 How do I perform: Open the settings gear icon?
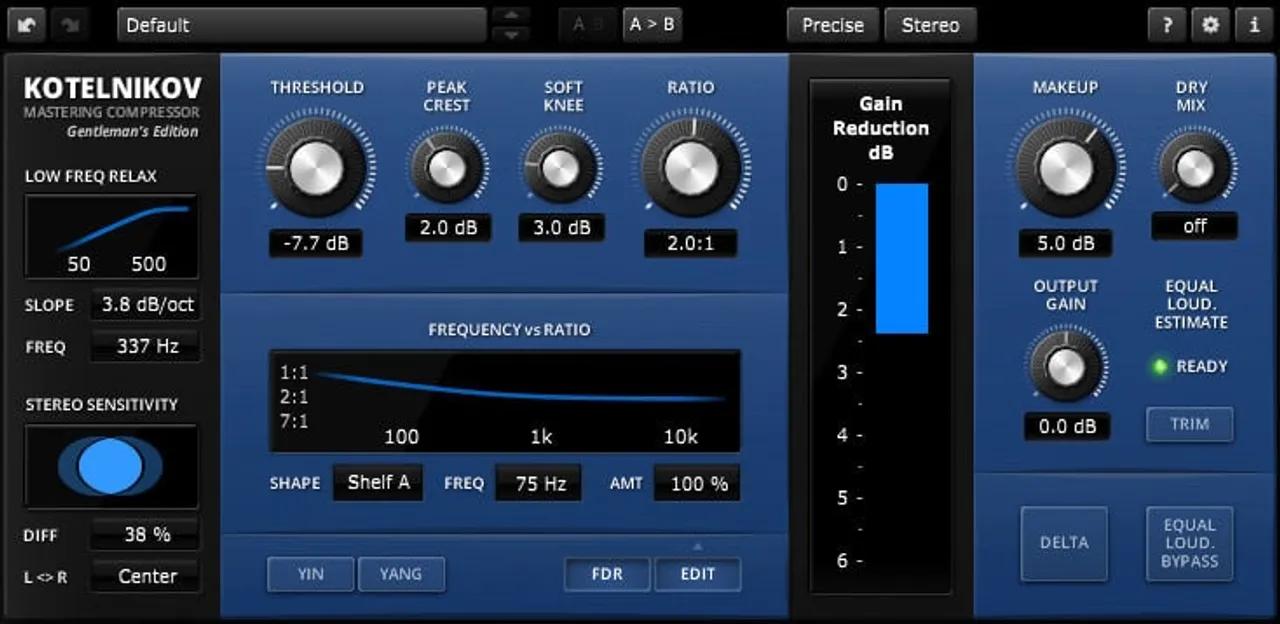(1210, 25)
